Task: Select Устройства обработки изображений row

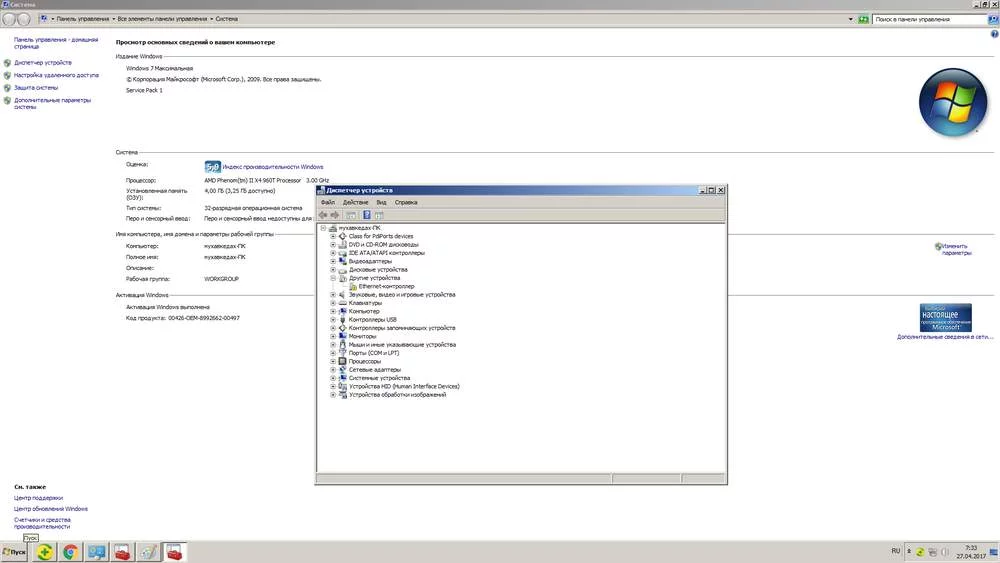Action: 397,394
